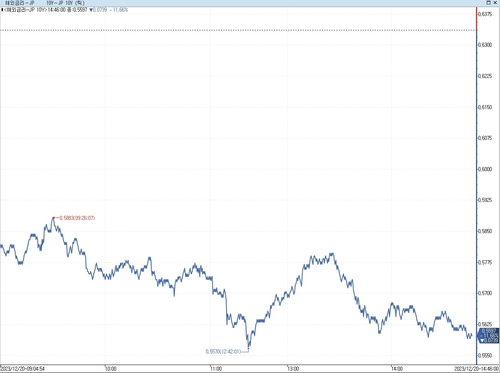Click the 0.5925 y-axis value

click(x=485, y=200)
